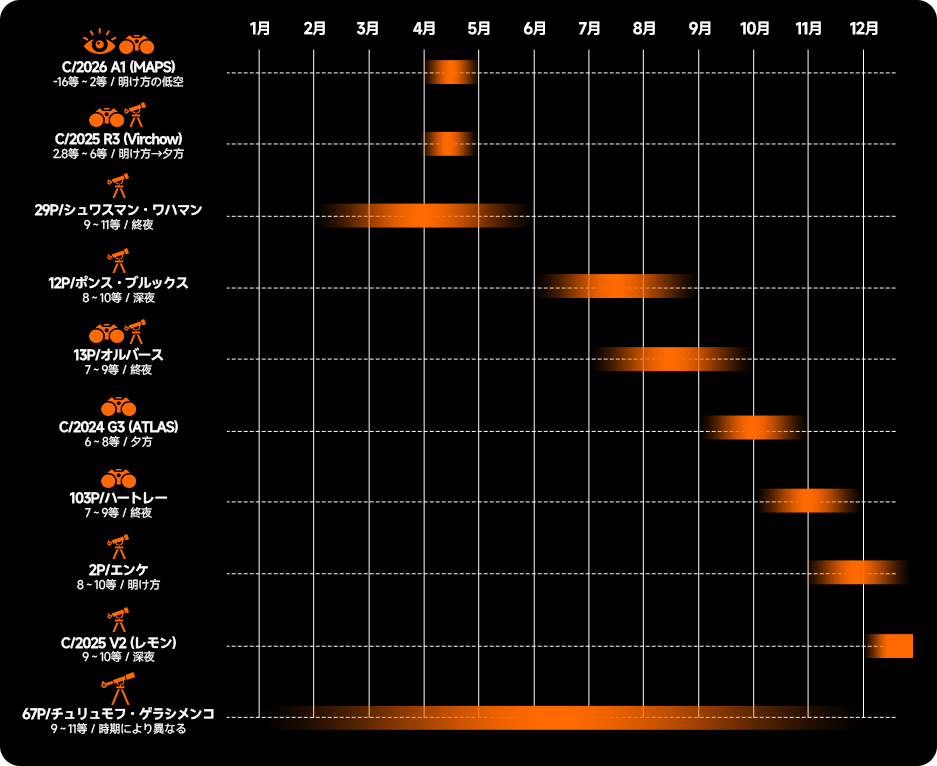Click the telescope icon above 12P/ポンス・ブルックス
937x766 pixels.
[118, 260]
